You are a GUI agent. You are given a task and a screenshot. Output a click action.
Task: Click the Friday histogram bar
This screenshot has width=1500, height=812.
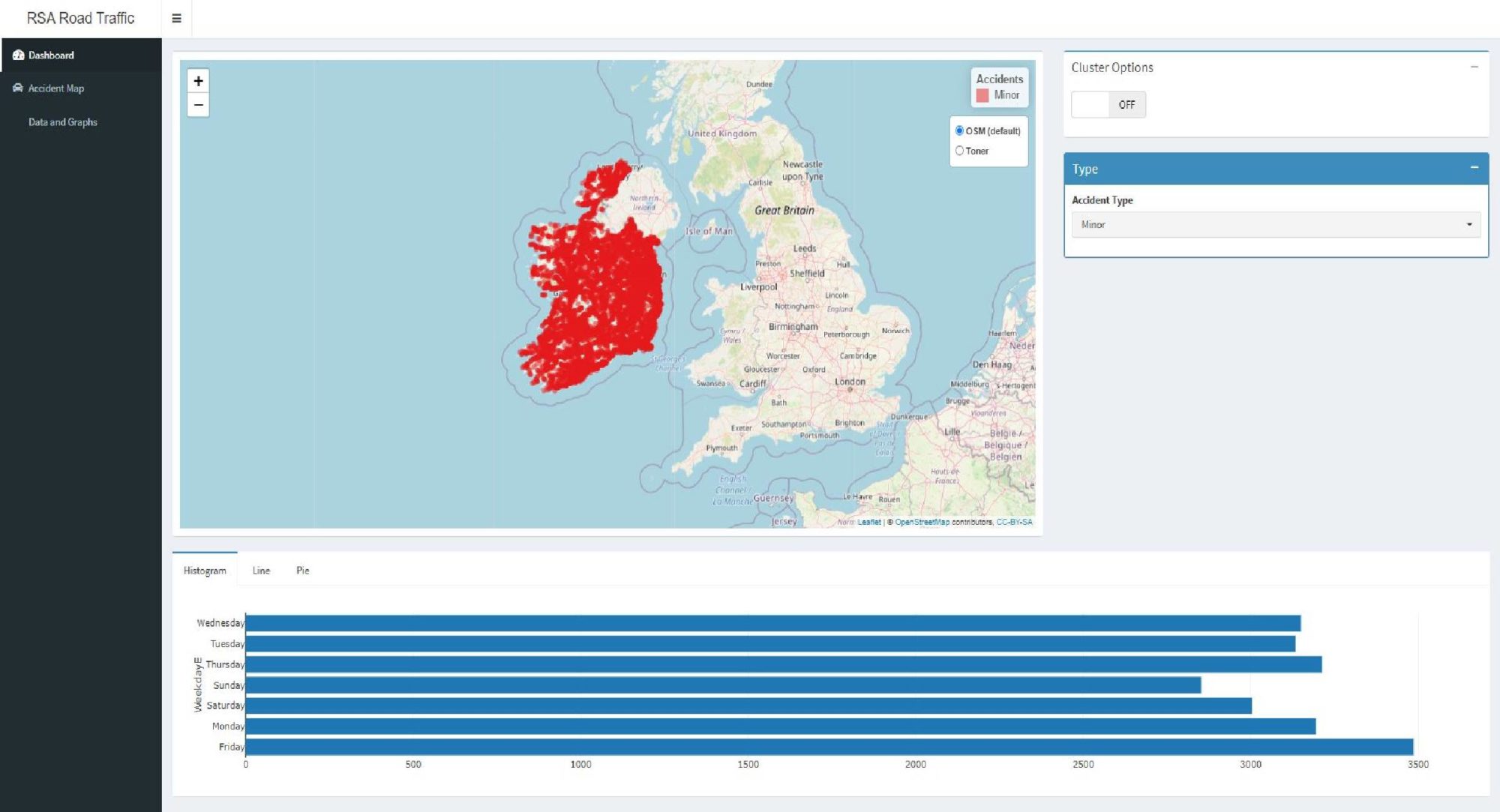pyautogui.click(x=825, y=747)
